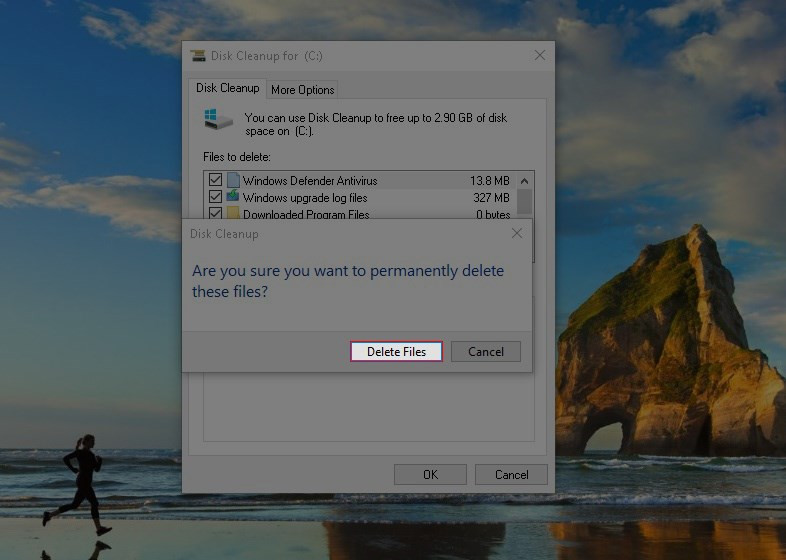This screenshot has width=786, height=560.
Task: Click the file list scroll up arrow
Action: 524,181
